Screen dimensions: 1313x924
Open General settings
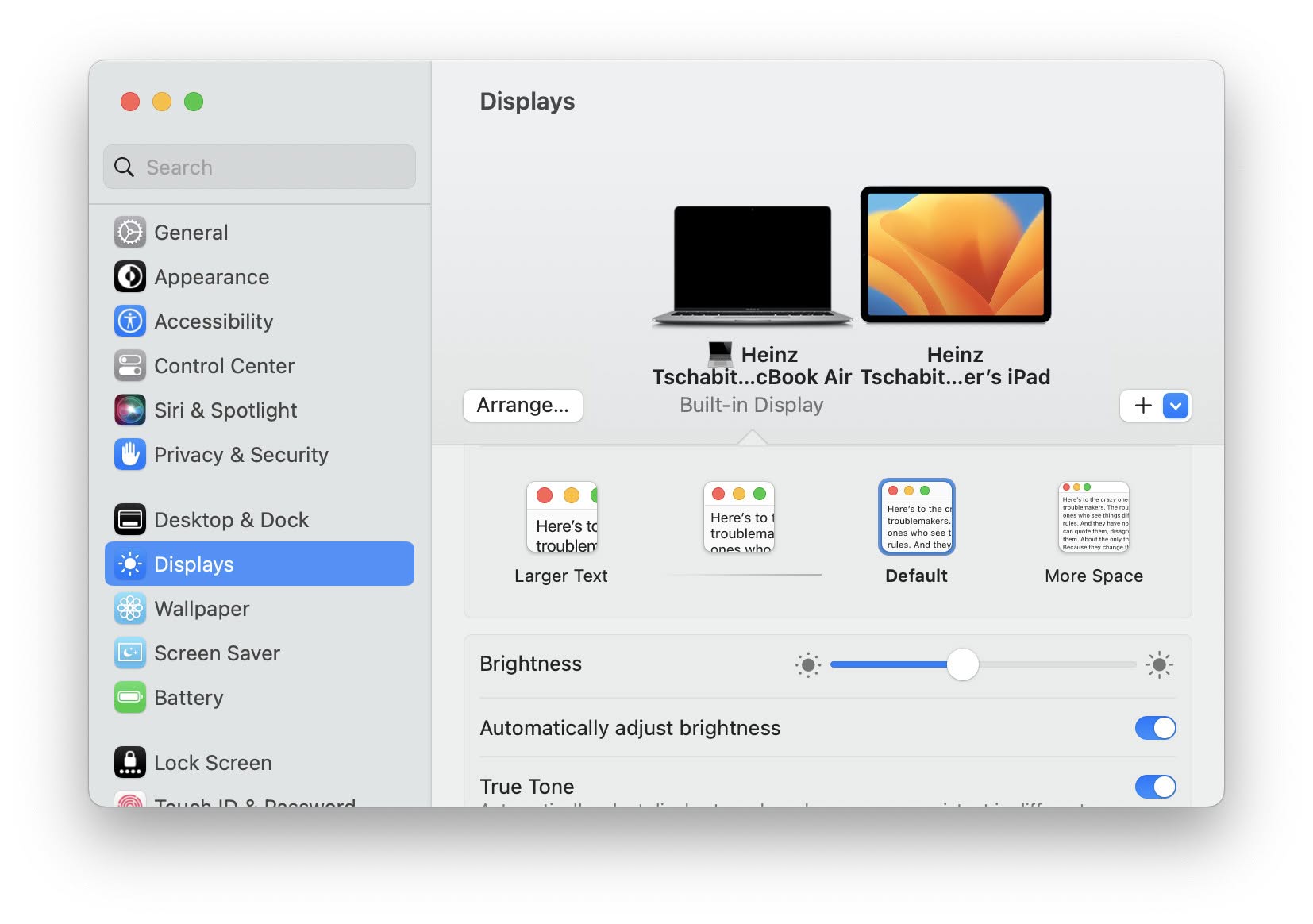point(260,233)
